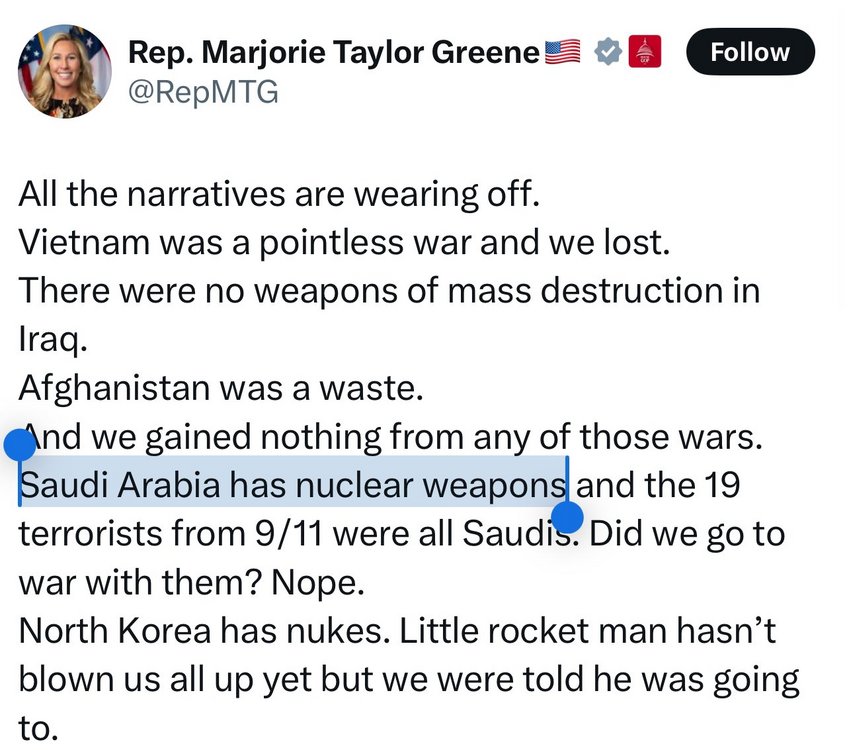
Task: Click the American flag emoji
Action: 563,52
